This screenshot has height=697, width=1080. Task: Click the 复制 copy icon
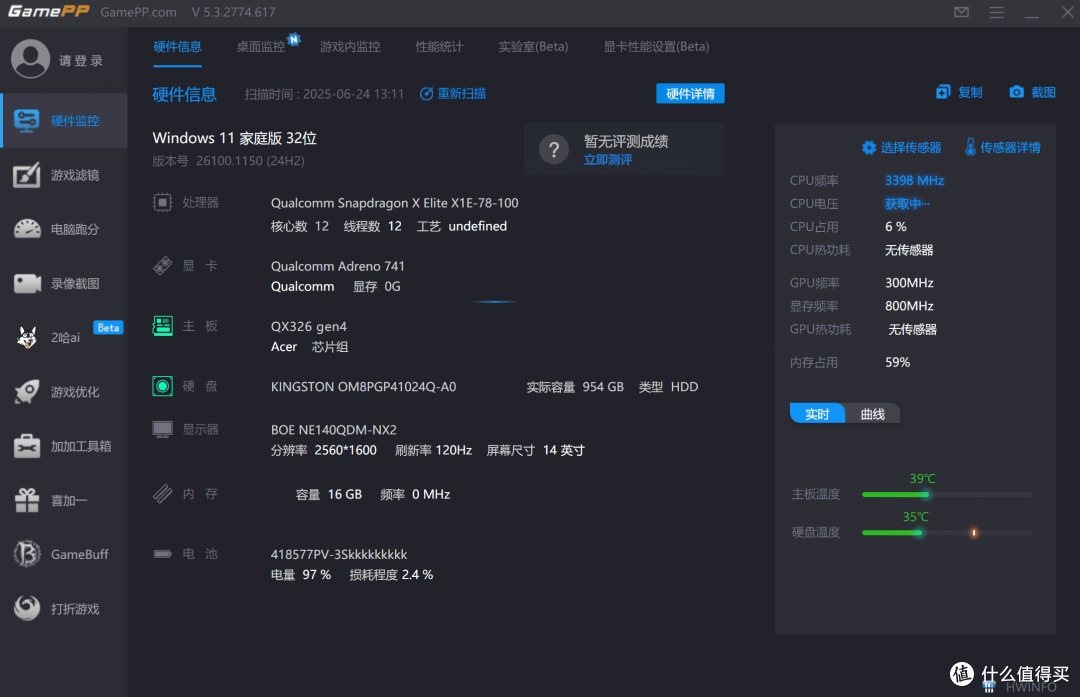[943, 92]
